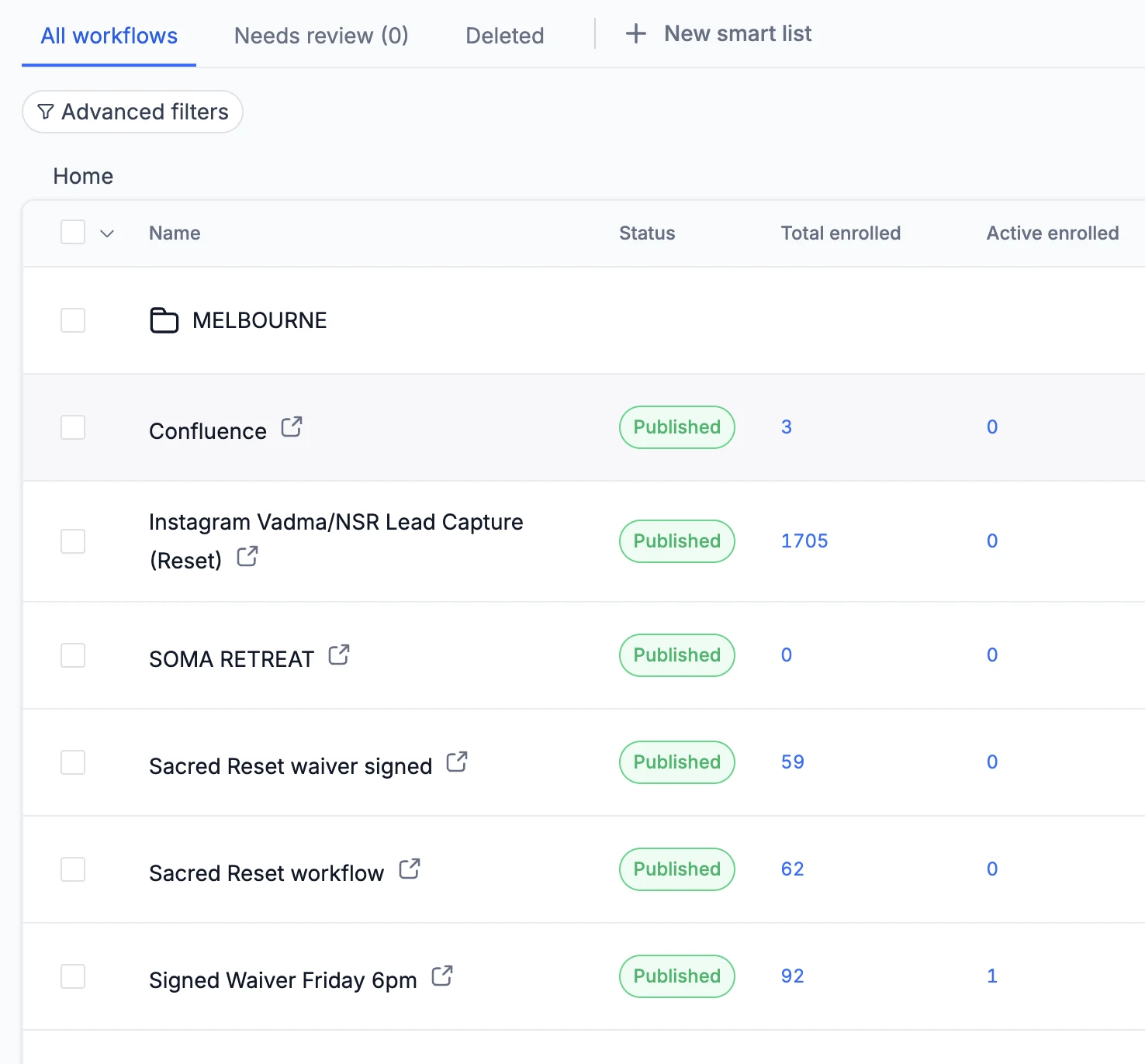The height and width of the screenshot is (1064, 1145).
Task: Open Sacred Reset waiver signed workflow name
Action: pyautogui.click(x=290, y=766)
